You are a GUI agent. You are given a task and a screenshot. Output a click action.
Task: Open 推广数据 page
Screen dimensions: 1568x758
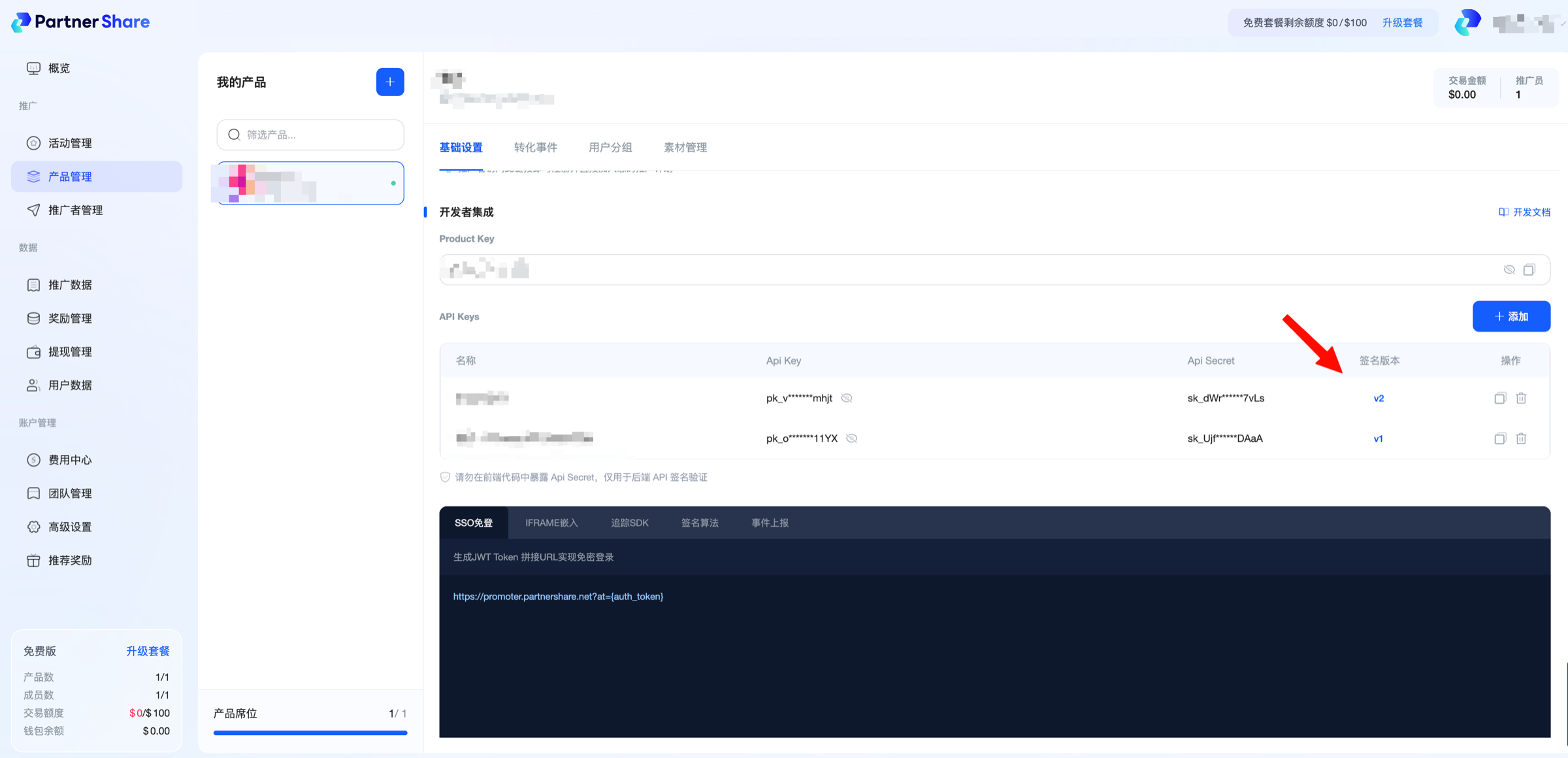97,285
